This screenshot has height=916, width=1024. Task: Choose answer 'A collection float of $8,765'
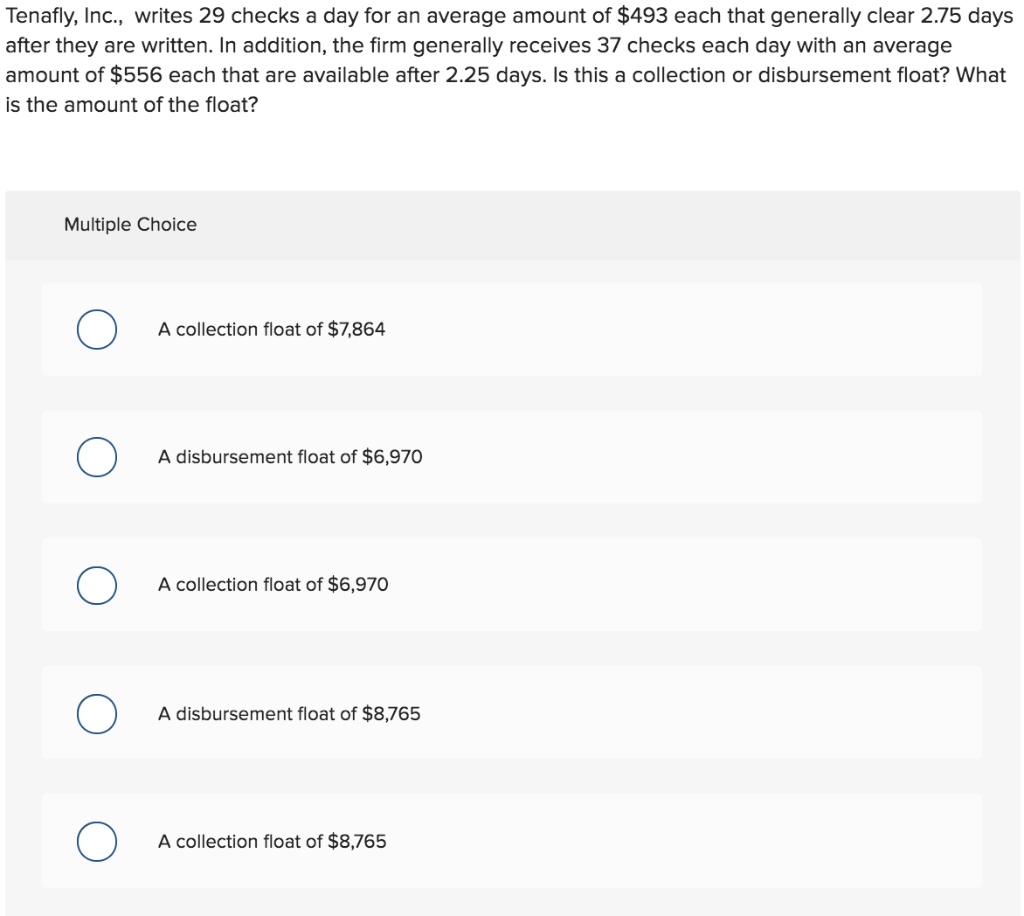tap(271, 841)
